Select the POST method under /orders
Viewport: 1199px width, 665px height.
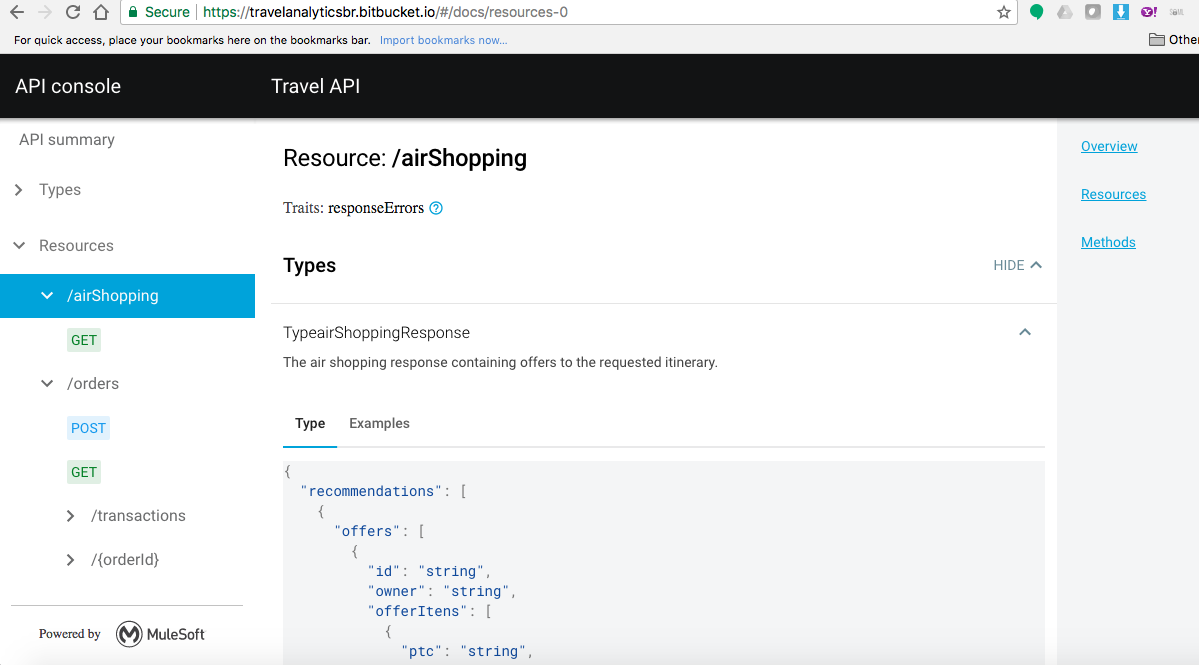[x=88, y=428]
